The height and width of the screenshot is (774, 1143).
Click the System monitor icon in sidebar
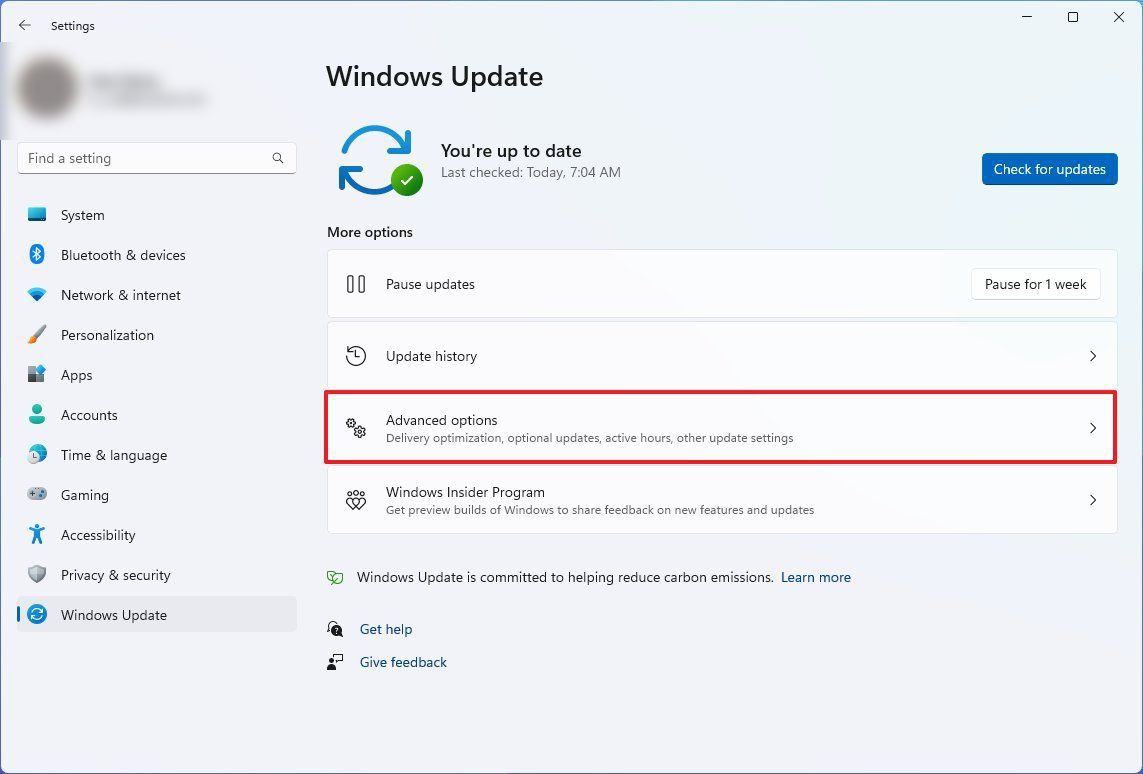click(36, 214)
